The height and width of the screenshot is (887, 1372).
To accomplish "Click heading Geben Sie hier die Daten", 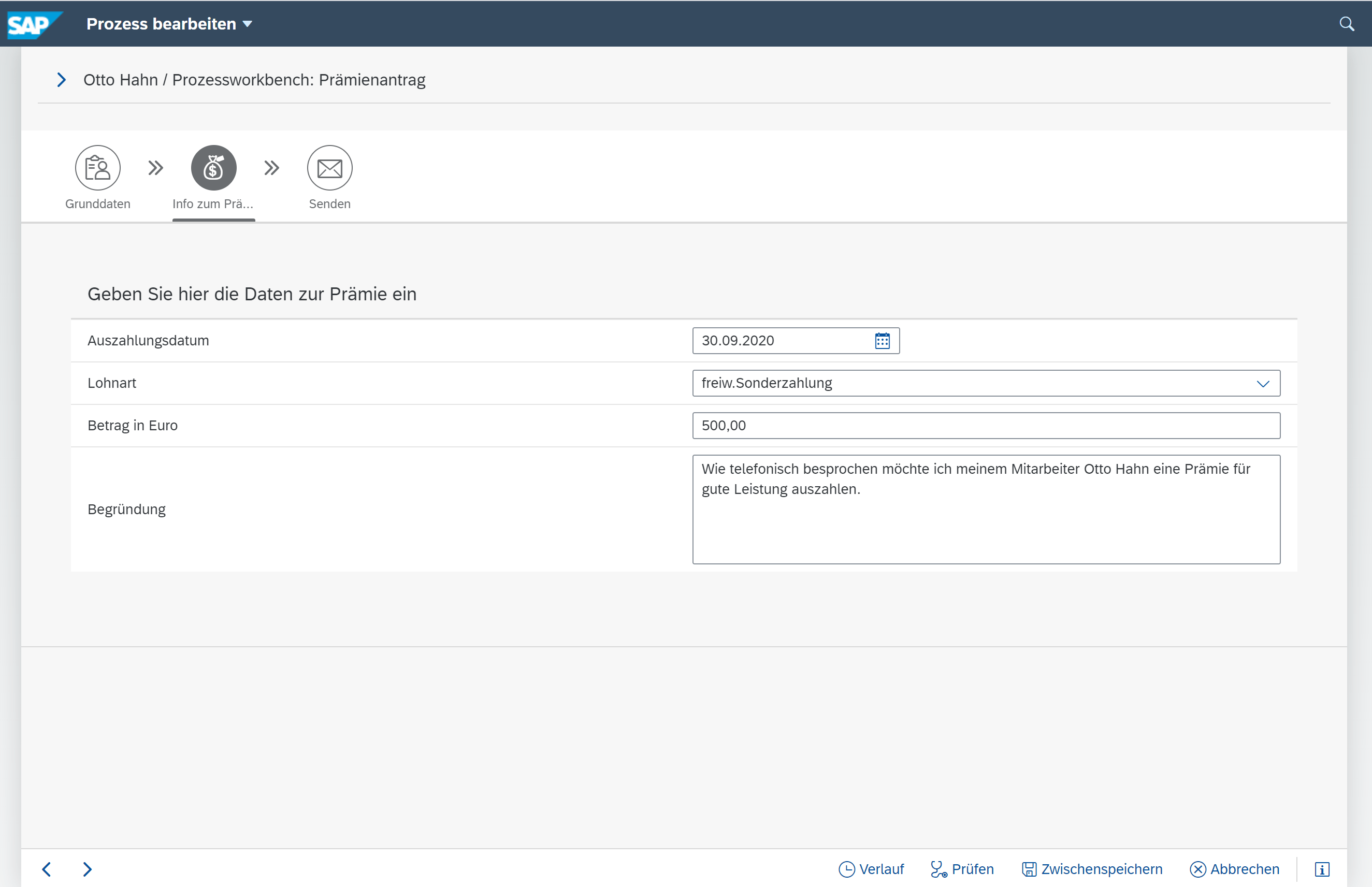I will pyautogui.click(x=252, y=294).
